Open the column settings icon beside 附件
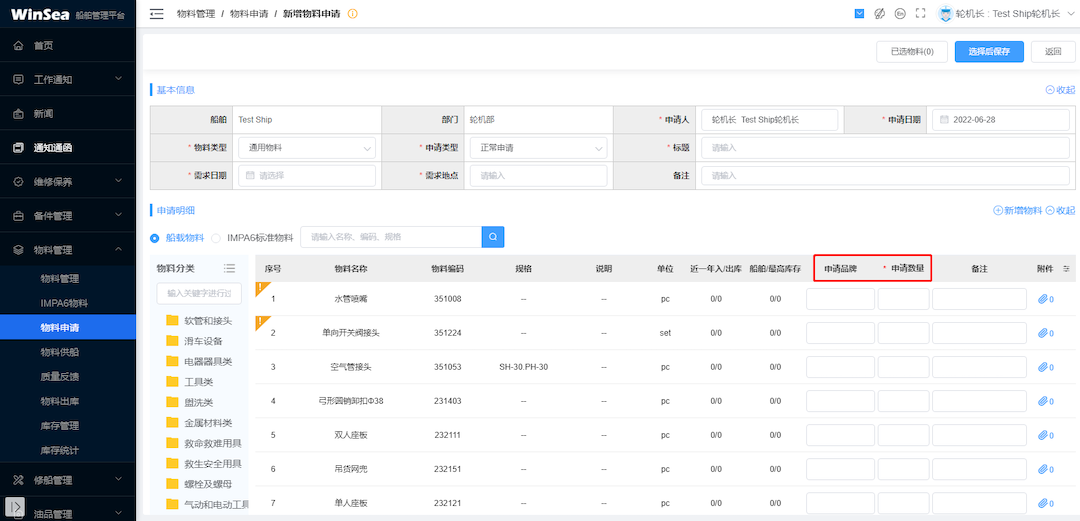The width and height of the screenshot is (1080, 521). (x=1066, y=269)
